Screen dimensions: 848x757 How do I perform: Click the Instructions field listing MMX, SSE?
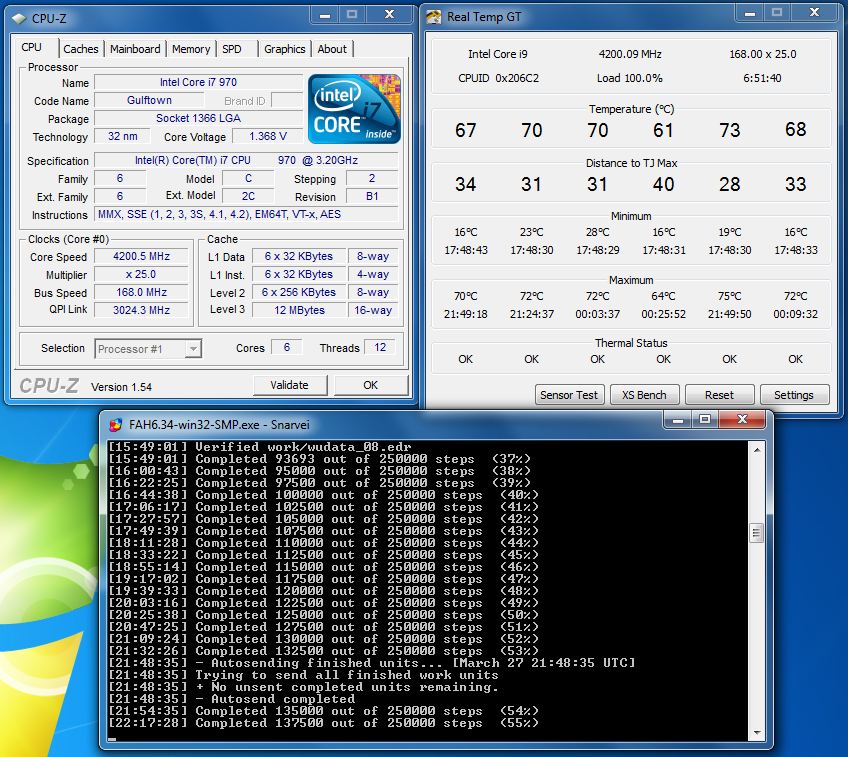pos(247,214)
